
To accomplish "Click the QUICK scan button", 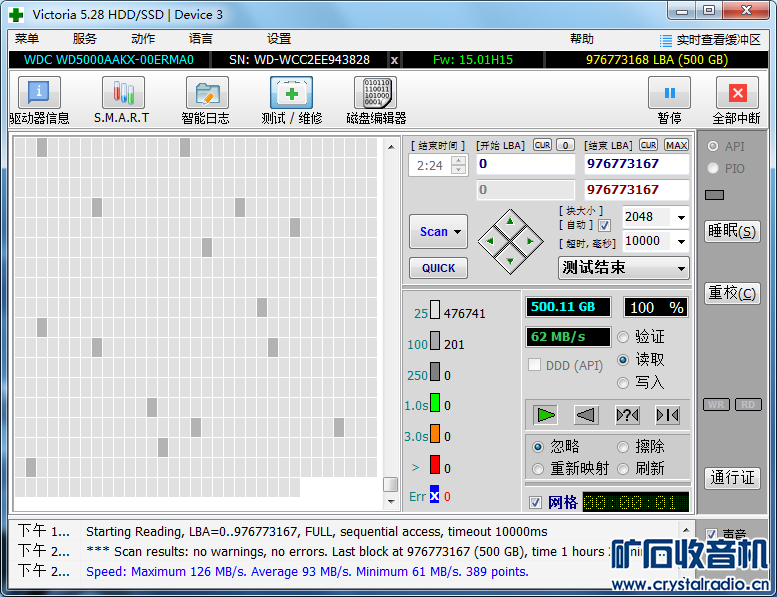I will (x=438, y=268).
